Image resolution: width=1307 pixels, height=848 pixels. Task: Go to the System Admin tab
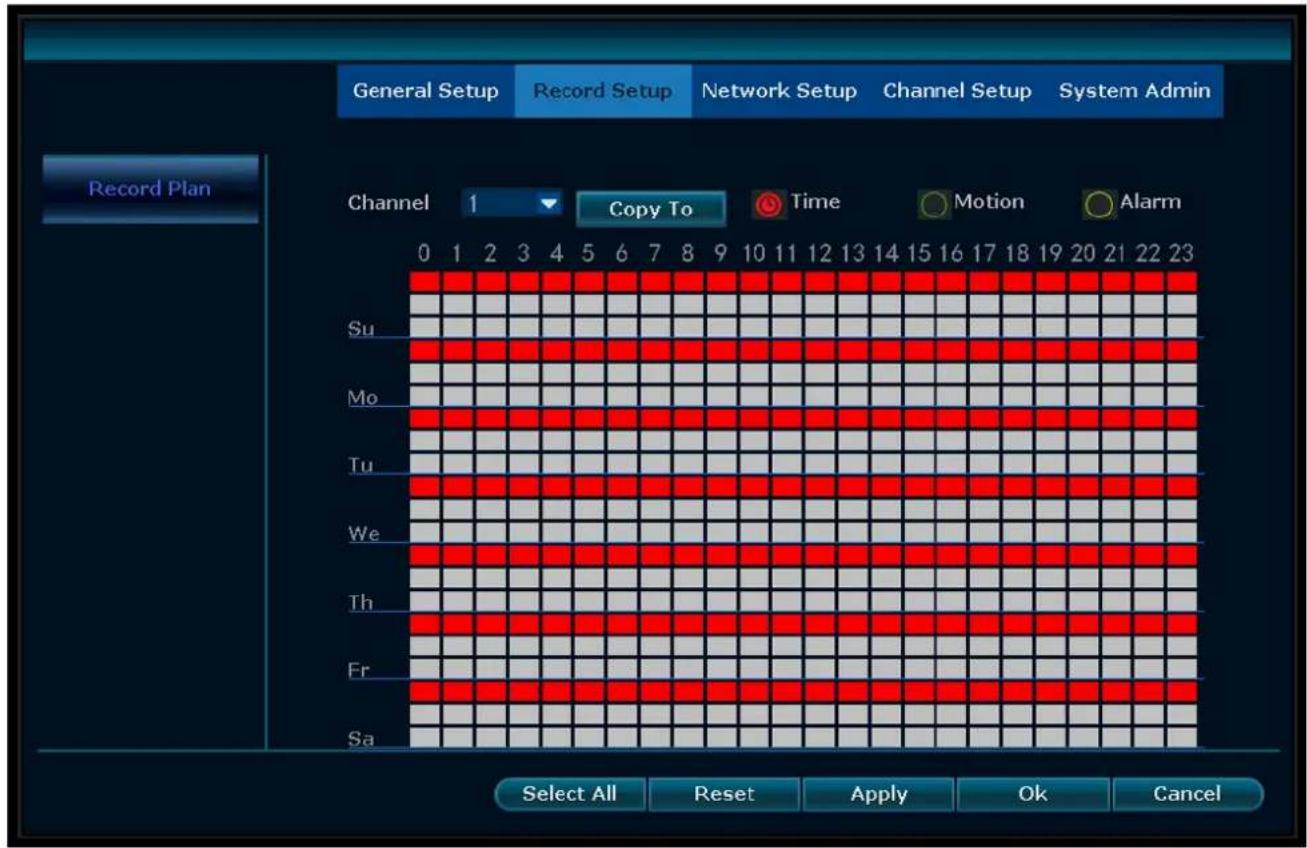click(x=1134, y=92)
